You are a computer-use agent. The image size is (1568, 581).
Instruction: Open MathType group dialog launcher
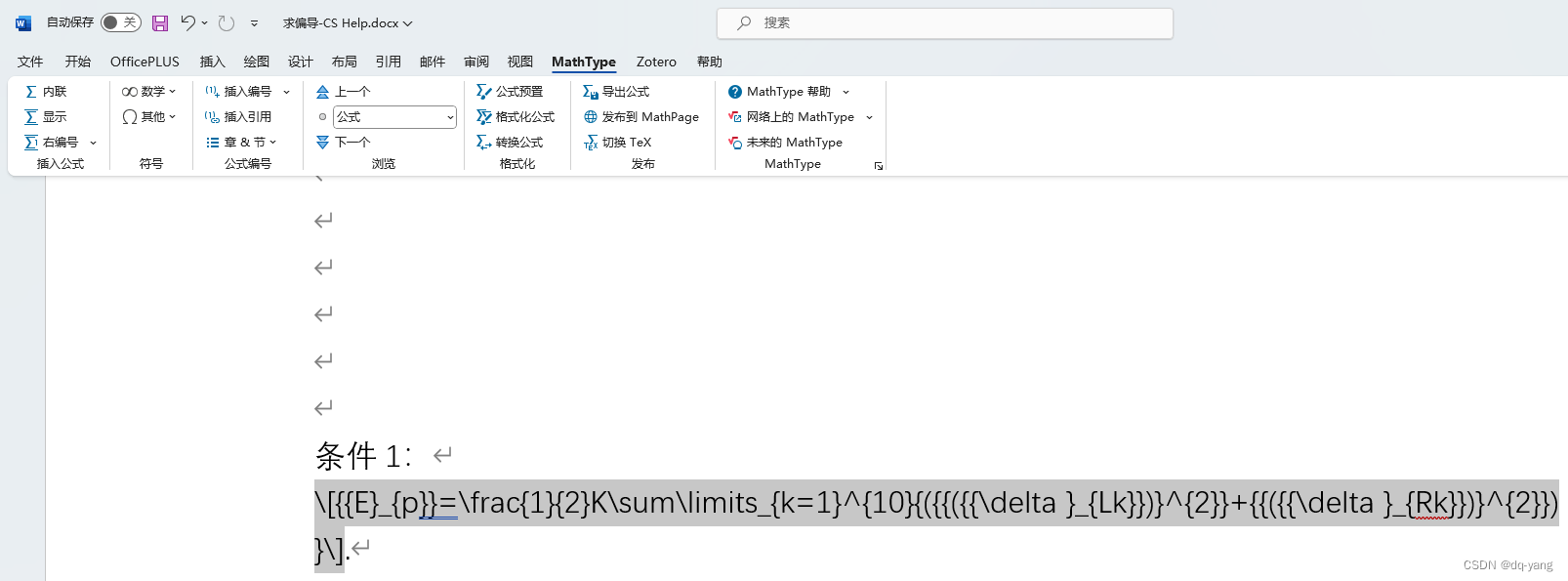coord(879,166)
